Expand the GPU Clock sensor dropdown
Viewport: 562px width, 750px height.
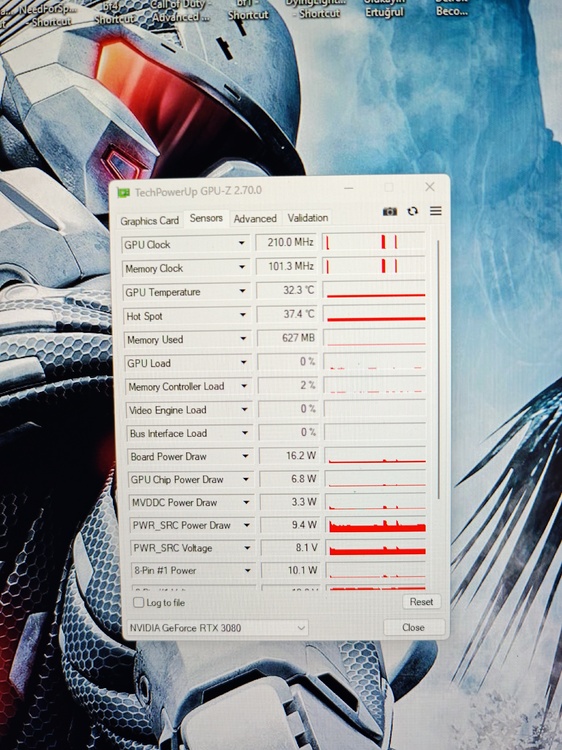tap(242, 243)
